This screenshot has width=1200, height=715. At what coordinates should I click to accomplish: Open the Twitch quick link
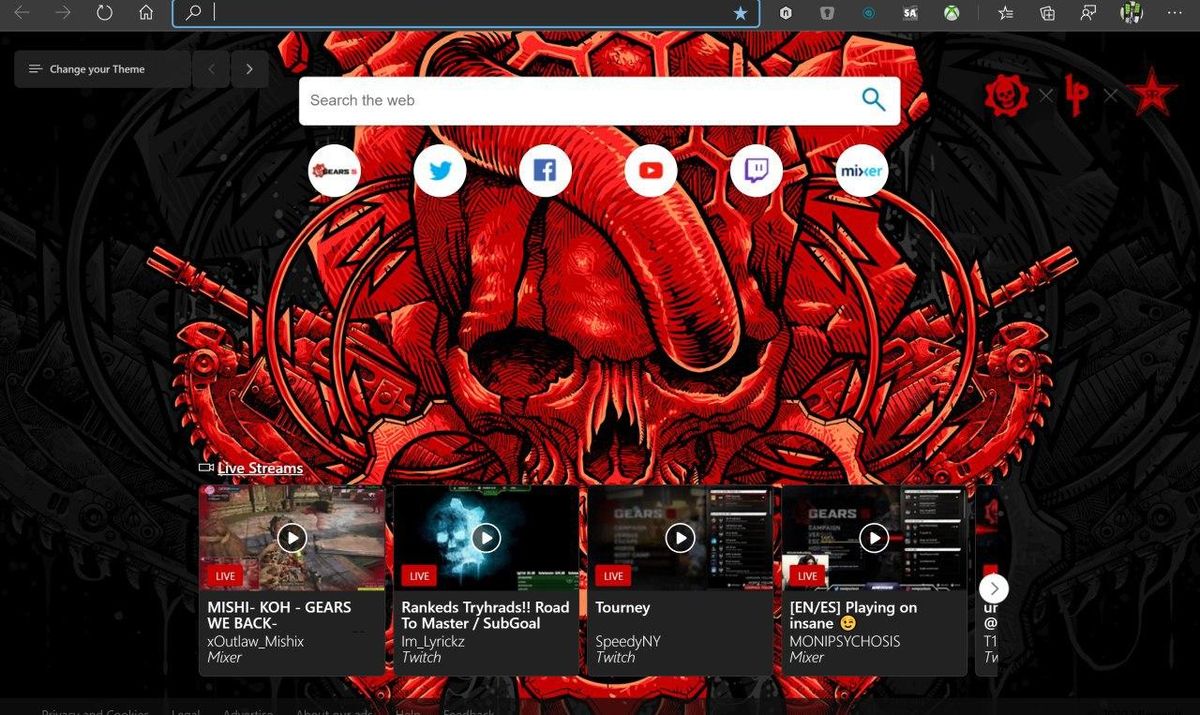pos(756,171)
